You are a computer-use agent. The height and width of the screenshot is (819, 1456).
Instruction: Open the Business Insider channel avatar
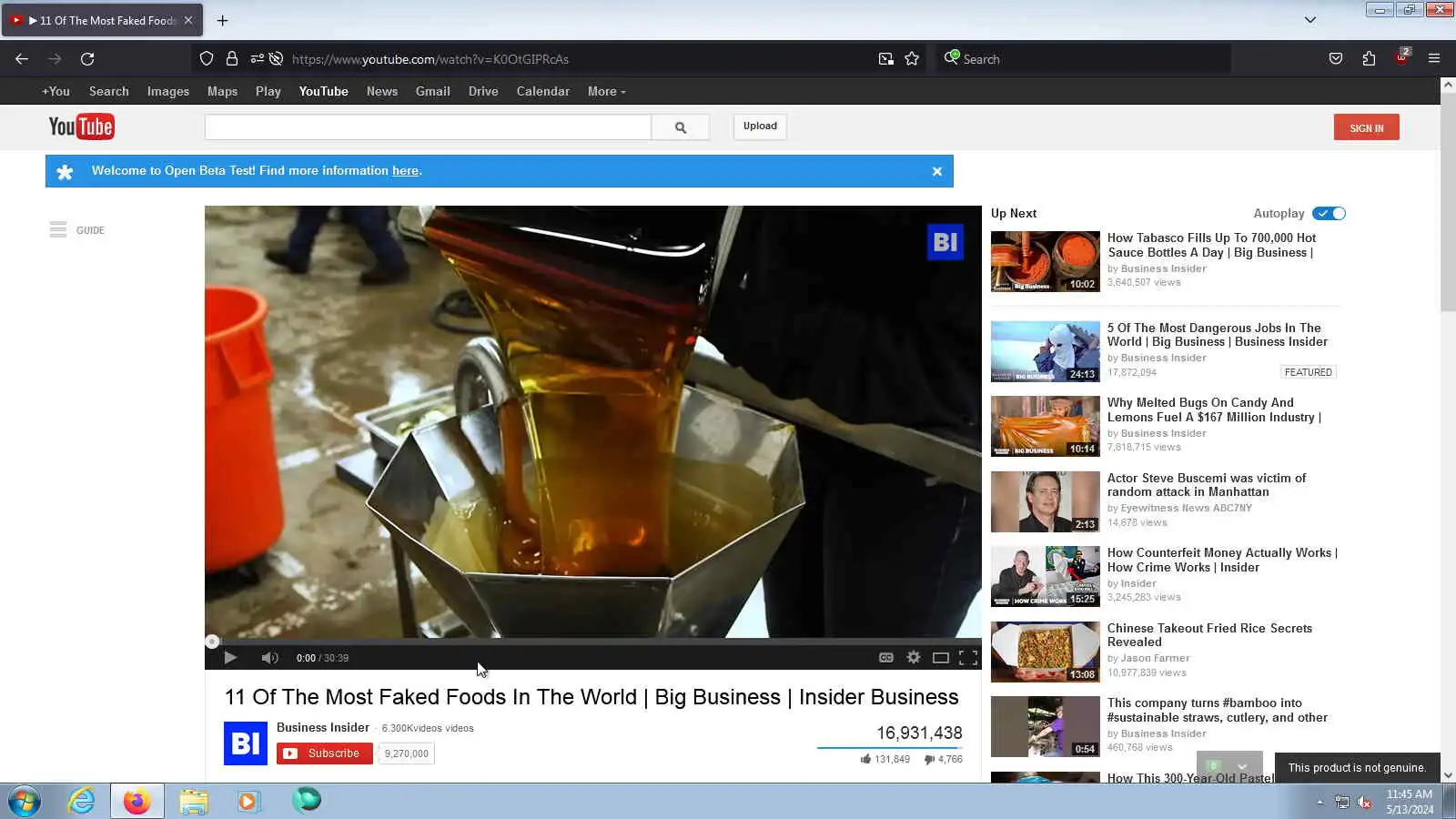246,743
